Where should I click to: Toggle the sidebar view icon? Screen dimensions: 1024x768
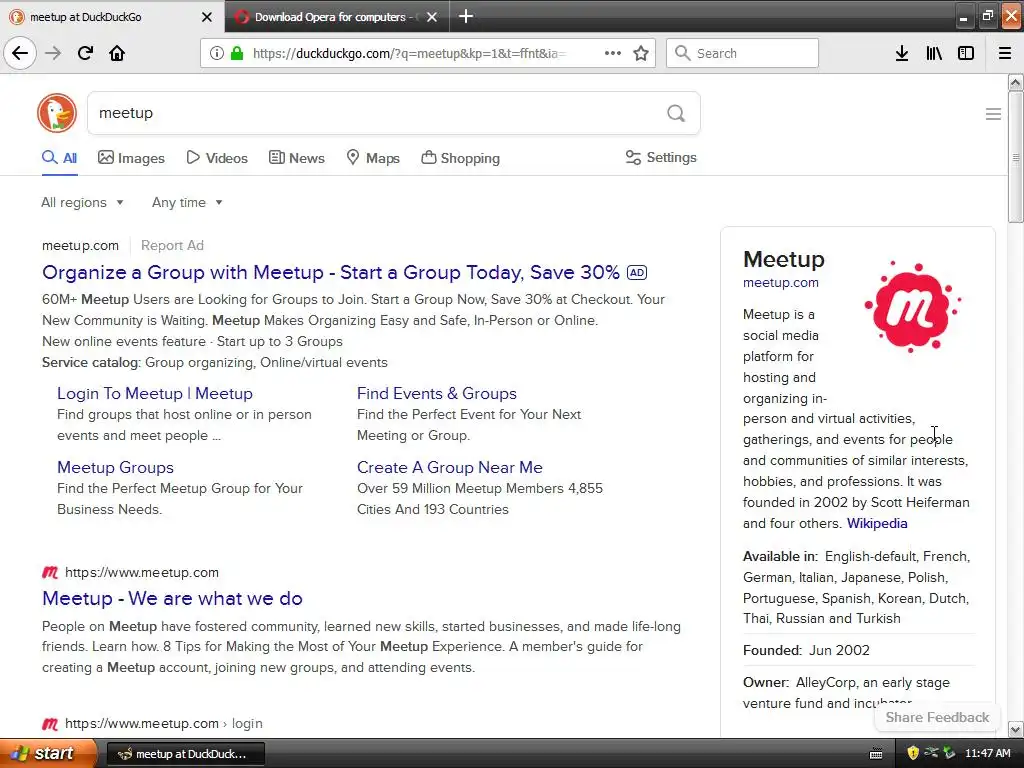(966, 53)
